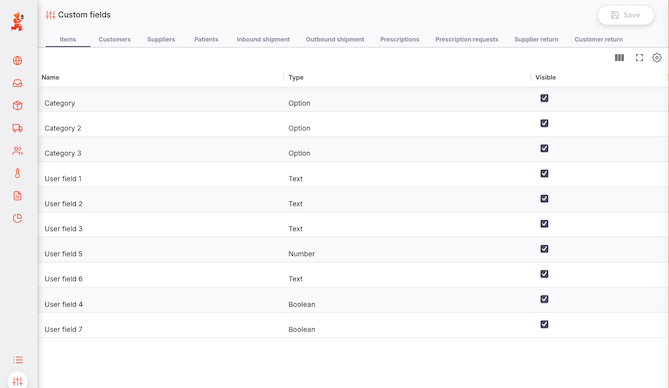Click 'Option' type in Category 2 row
669x388 pixels.
[x=299, y=128]
